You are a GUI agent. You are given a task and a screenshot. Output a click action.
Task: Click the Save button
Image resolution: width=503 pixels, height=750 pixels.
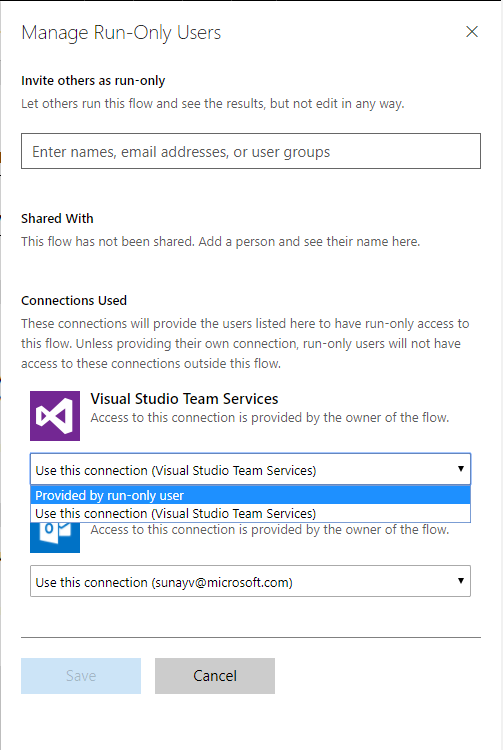click(x=81, y=676)
